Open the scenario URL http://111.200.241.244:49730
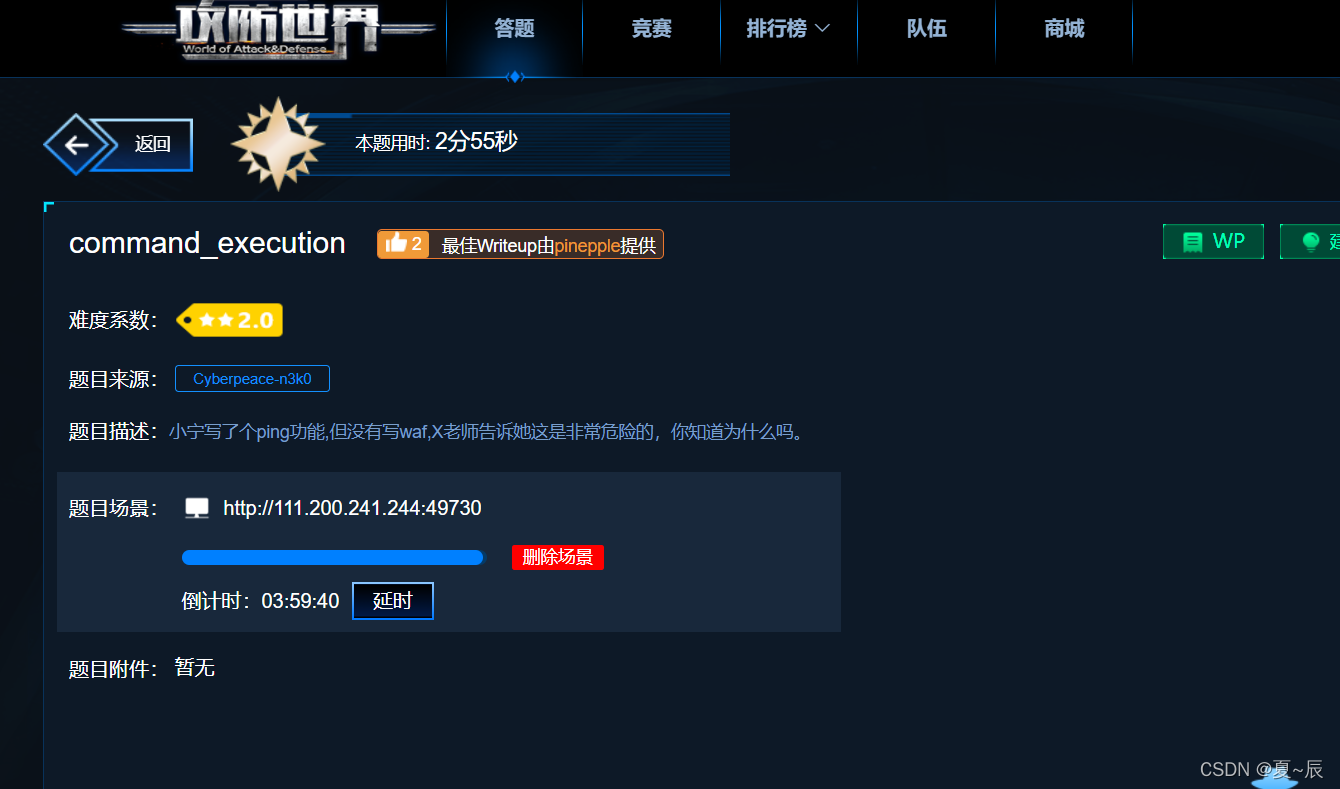 pos(352,508)
